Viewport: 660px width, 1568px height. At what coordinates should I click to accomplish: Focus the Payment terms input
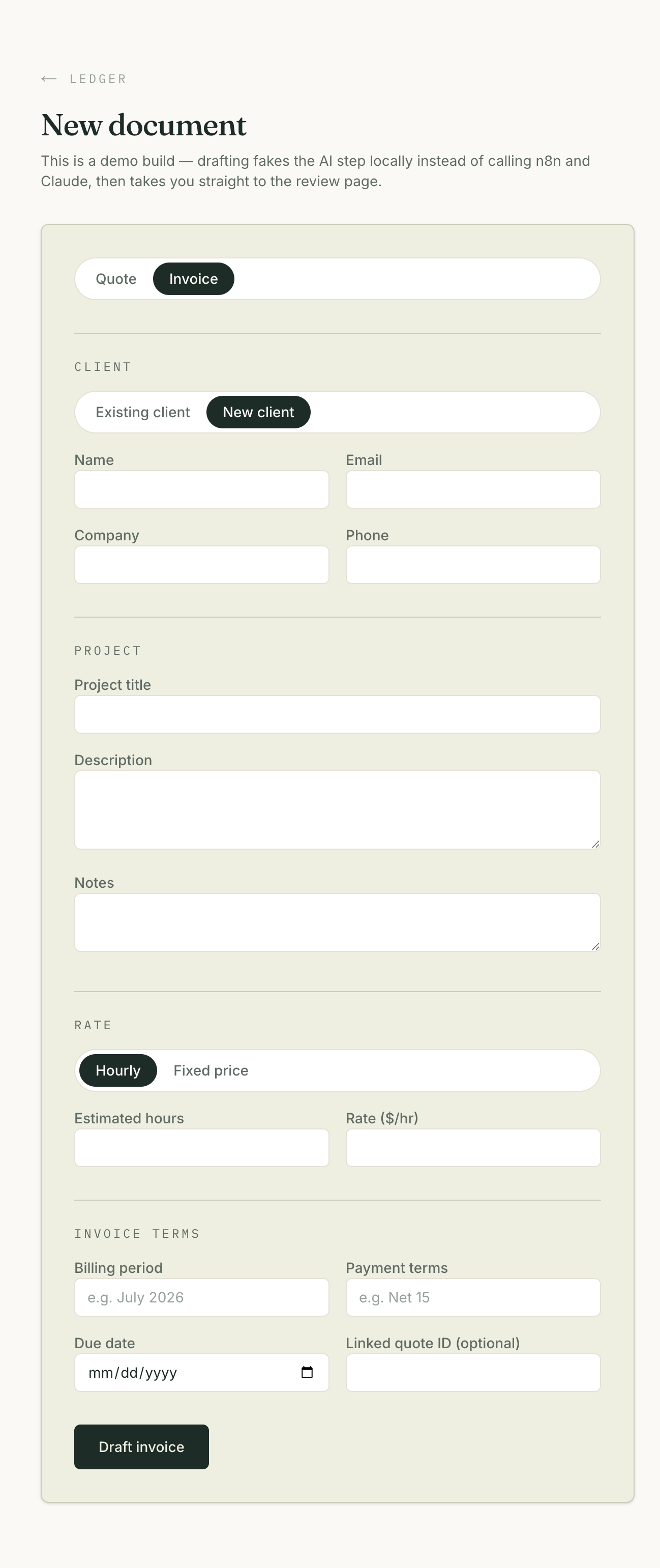pyautogui.click(x=473, y=1297)
